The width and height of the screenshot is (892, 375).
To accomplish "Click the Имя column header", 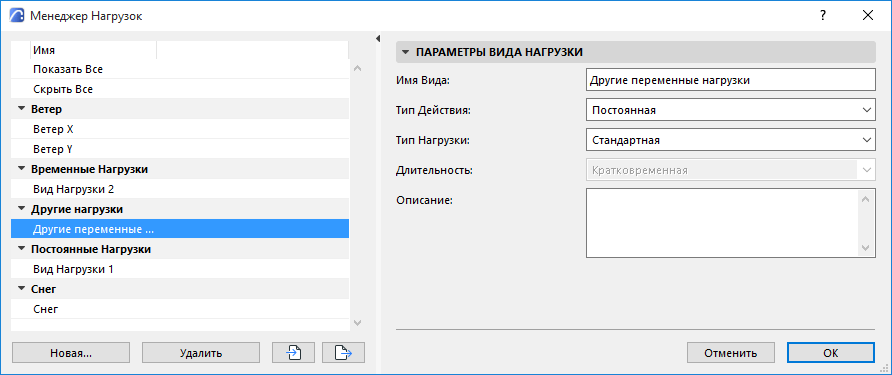I will click(93, 50).
